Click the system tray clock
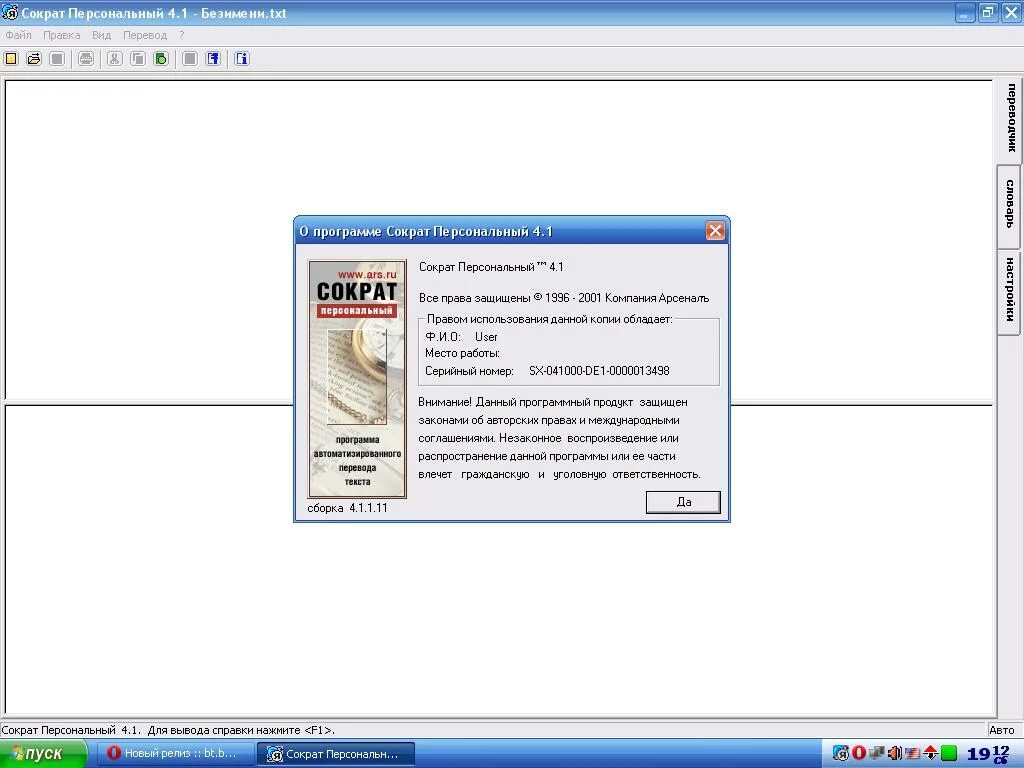This screenshot has width=1024, height=768. coord(988,754)
